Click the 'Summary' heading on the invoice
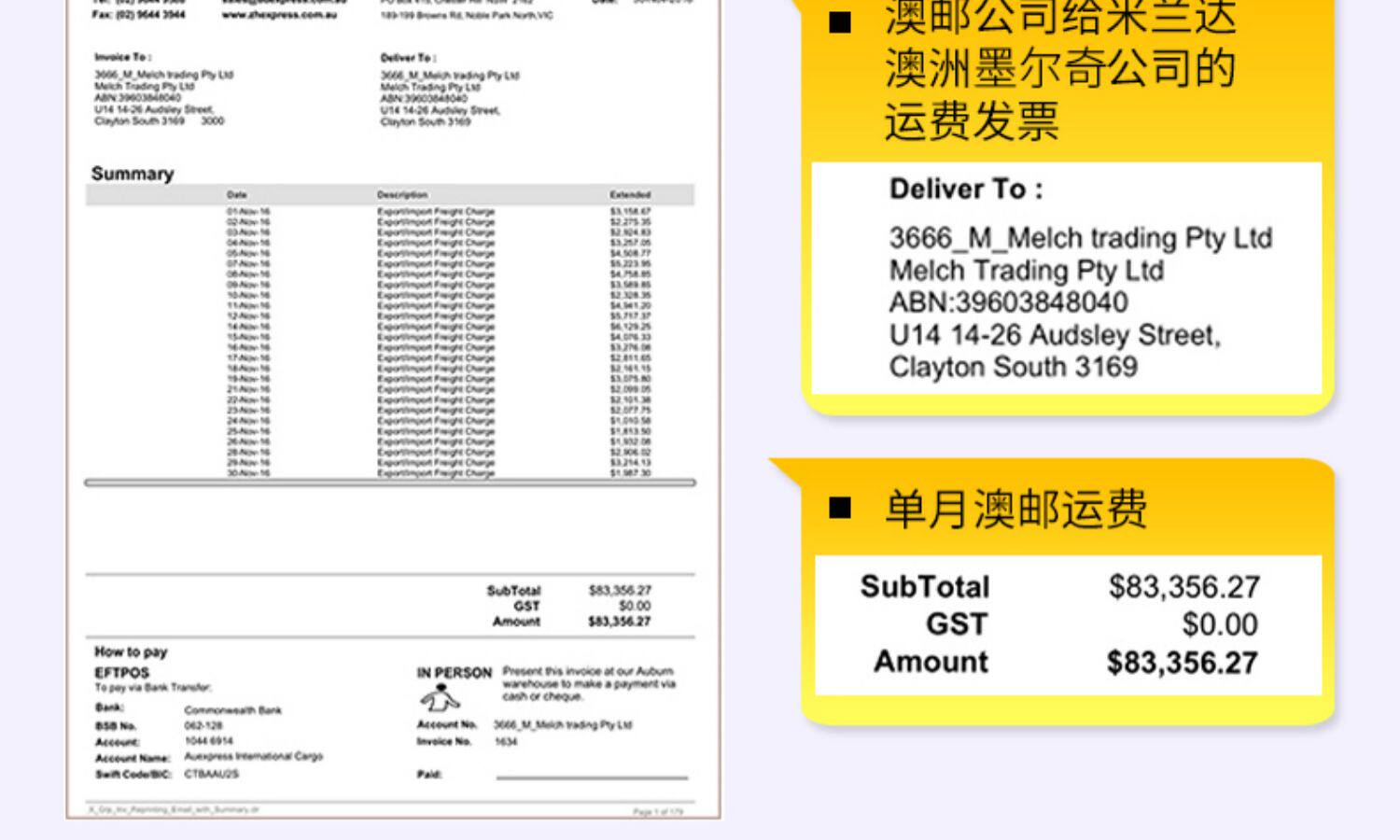1400x840 pixels. (133, 174)
